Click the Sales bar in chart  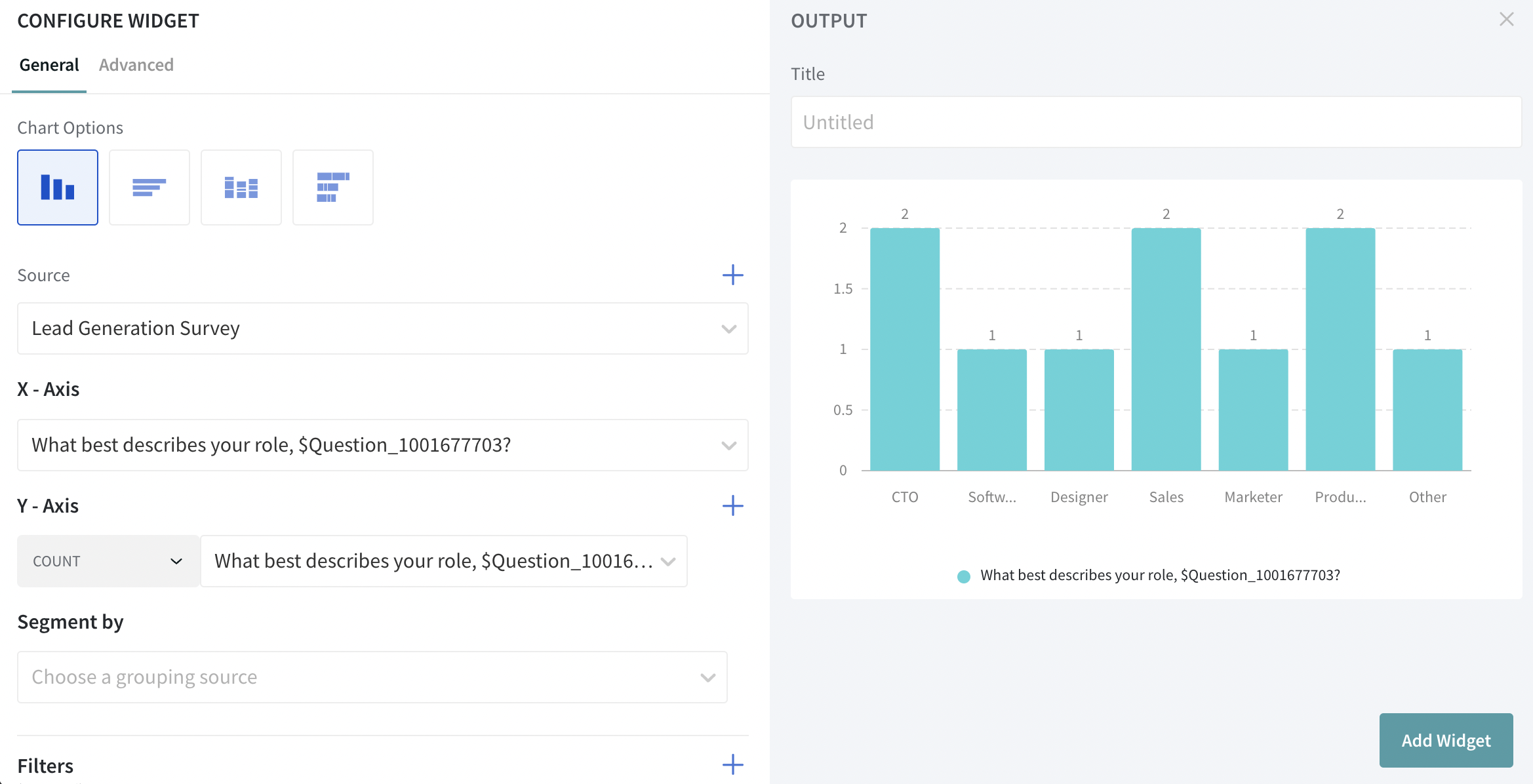(1166, 349)
